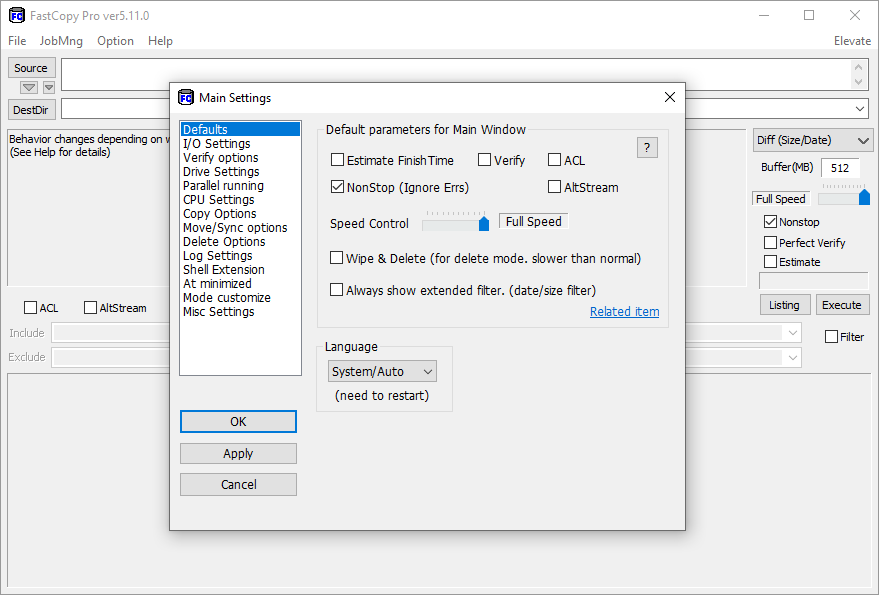This screenshot has width=879, height=595.
Task: Close the Main Settings dialog with the X
Action: point(670,97)
